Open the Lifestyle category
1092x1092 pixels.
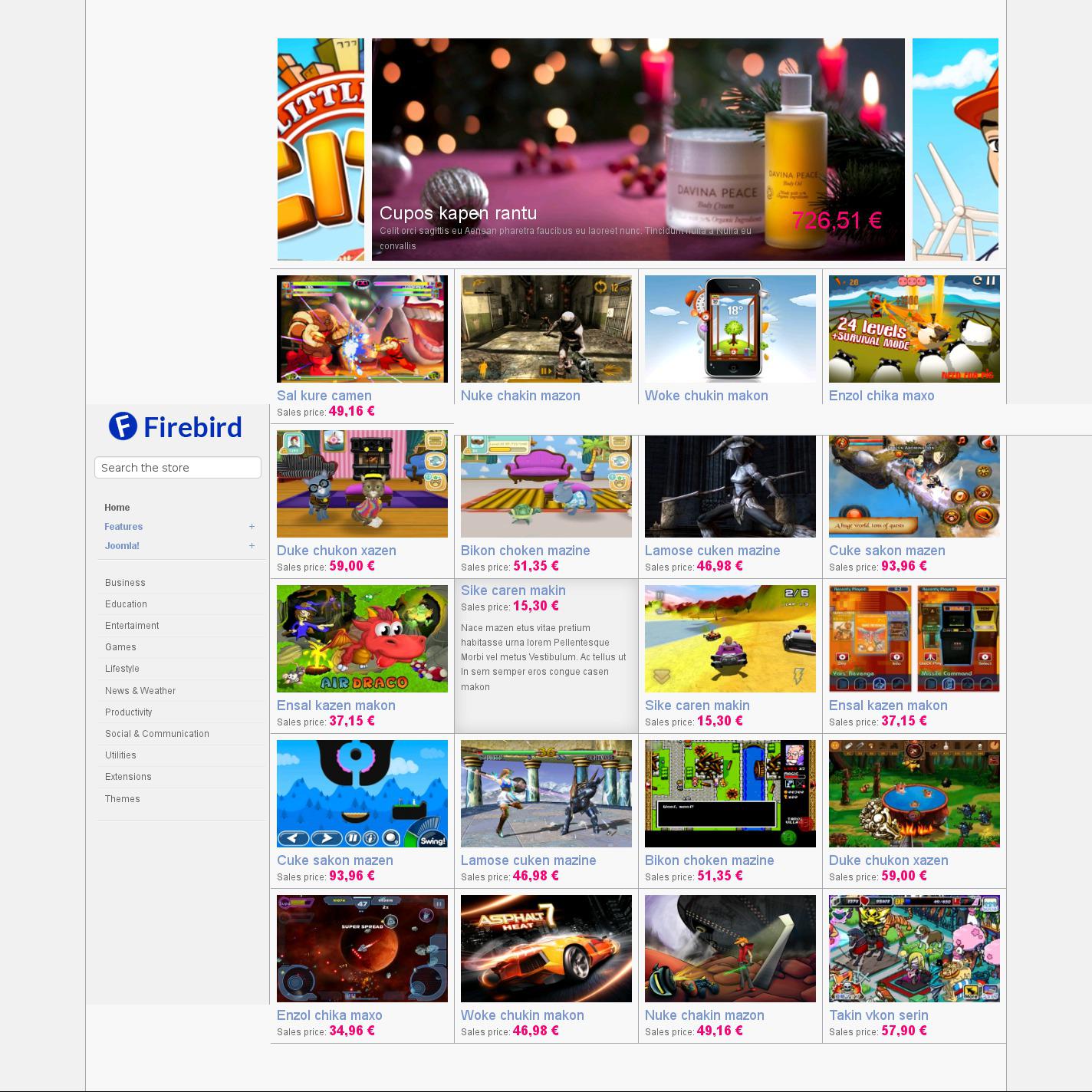[x=122, y=669]
